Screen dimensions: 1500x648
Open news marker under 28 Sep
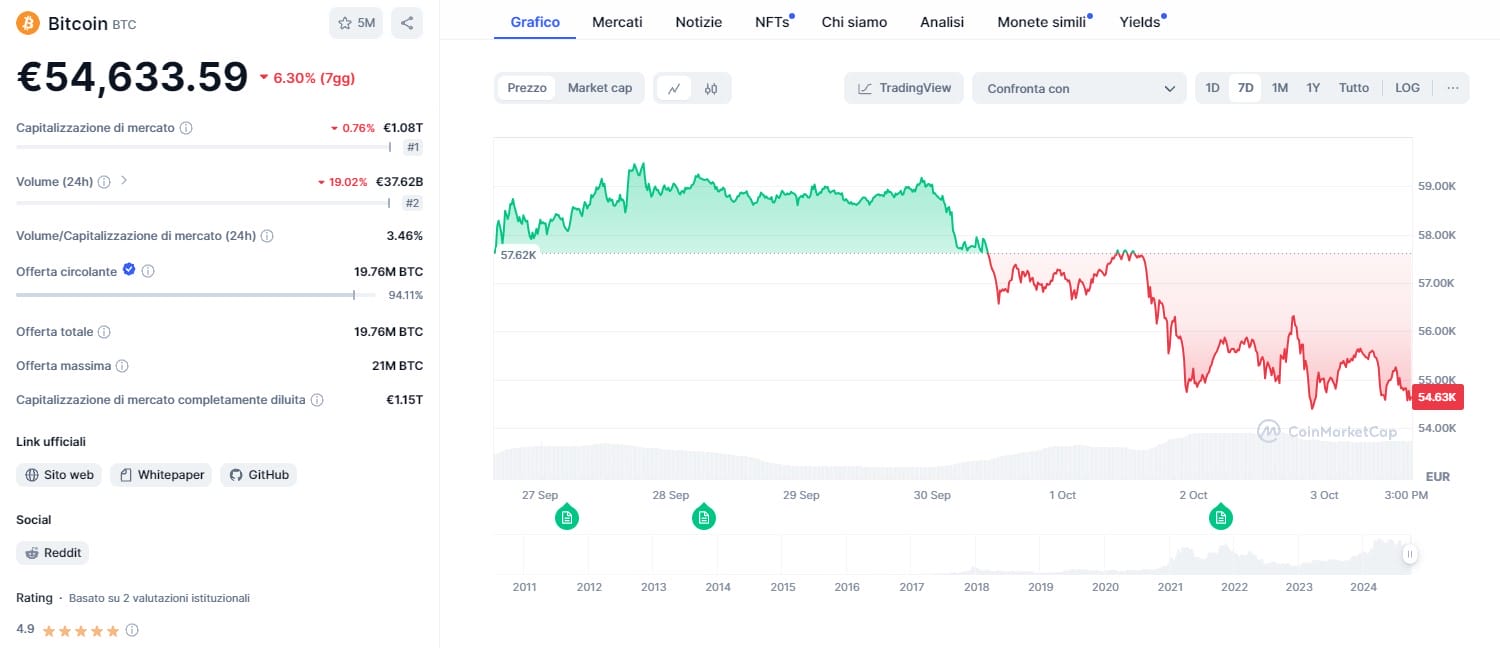point(704,517)
